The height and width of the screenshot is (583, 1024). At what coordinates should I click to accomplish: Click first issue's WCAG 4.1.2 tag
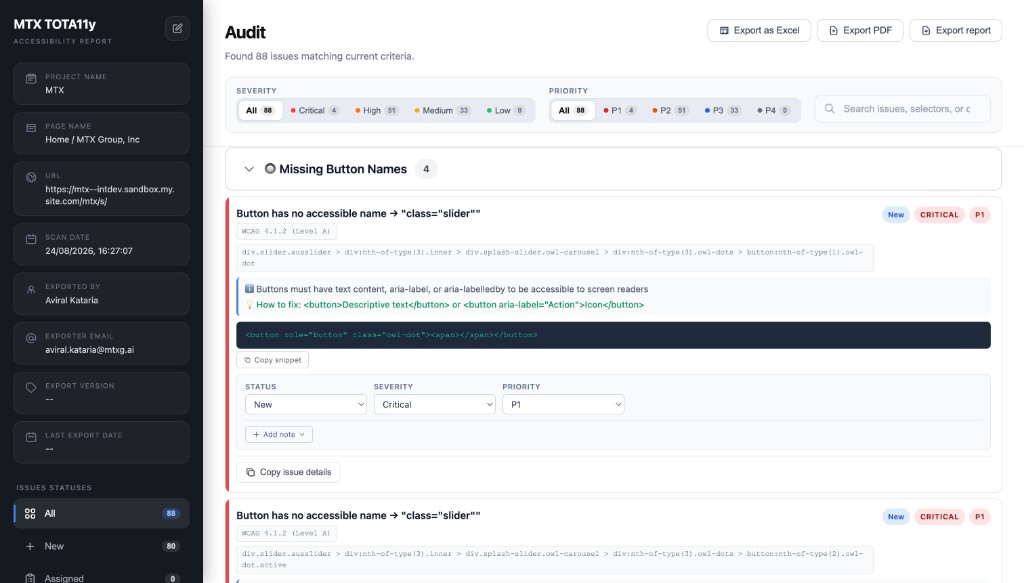287,231
